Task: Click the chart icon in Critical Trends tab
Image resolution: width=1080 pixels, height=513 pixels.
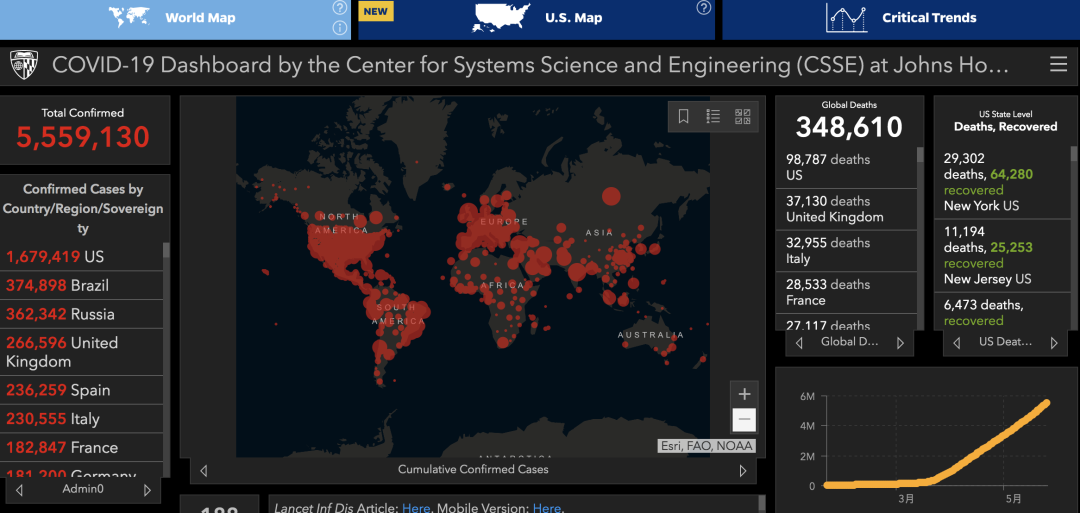Action: click(847, 19)
